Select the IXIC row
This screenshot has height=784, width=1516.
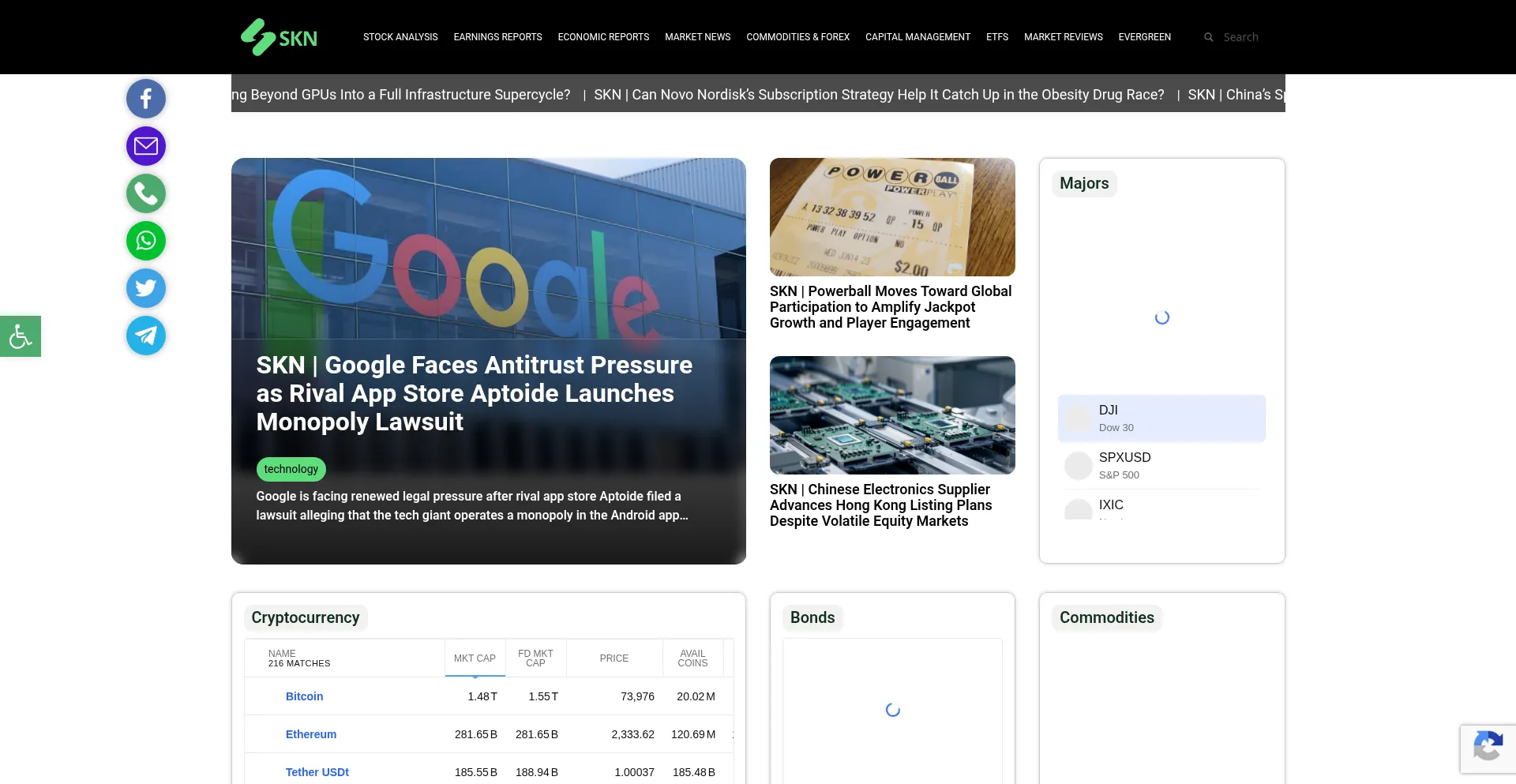click(1161, 505)
